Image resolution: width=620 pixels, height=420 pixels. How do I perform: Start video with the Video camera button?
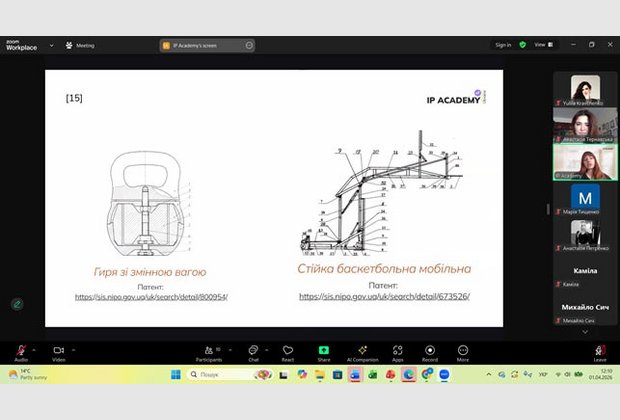coord(59,353)
